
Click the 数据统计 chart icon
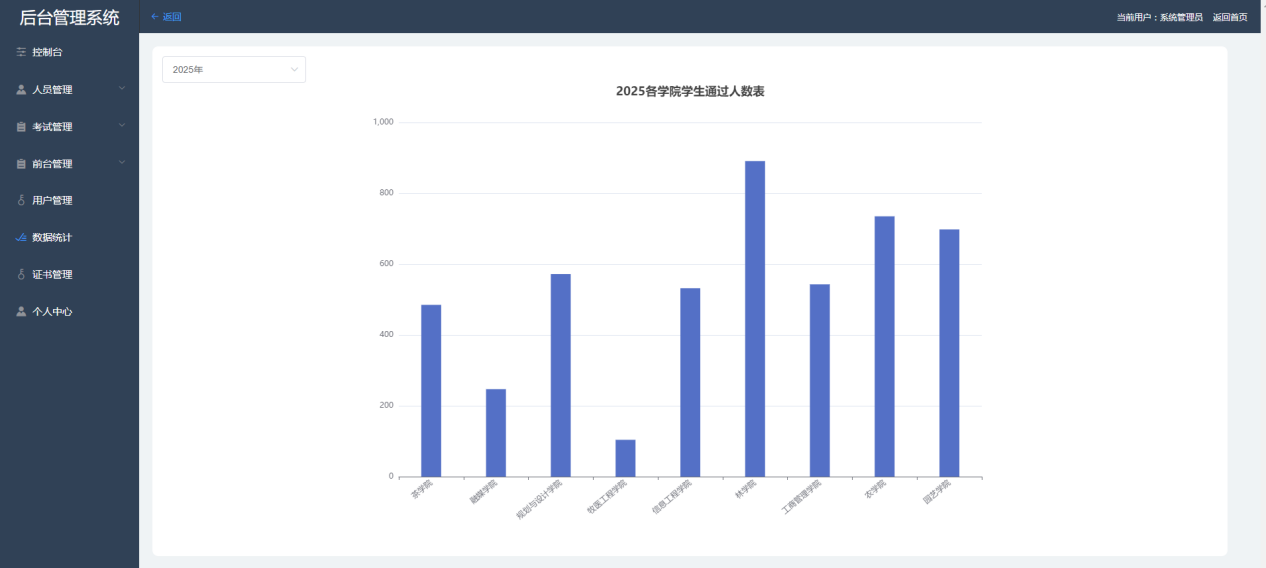click(21, 238)
